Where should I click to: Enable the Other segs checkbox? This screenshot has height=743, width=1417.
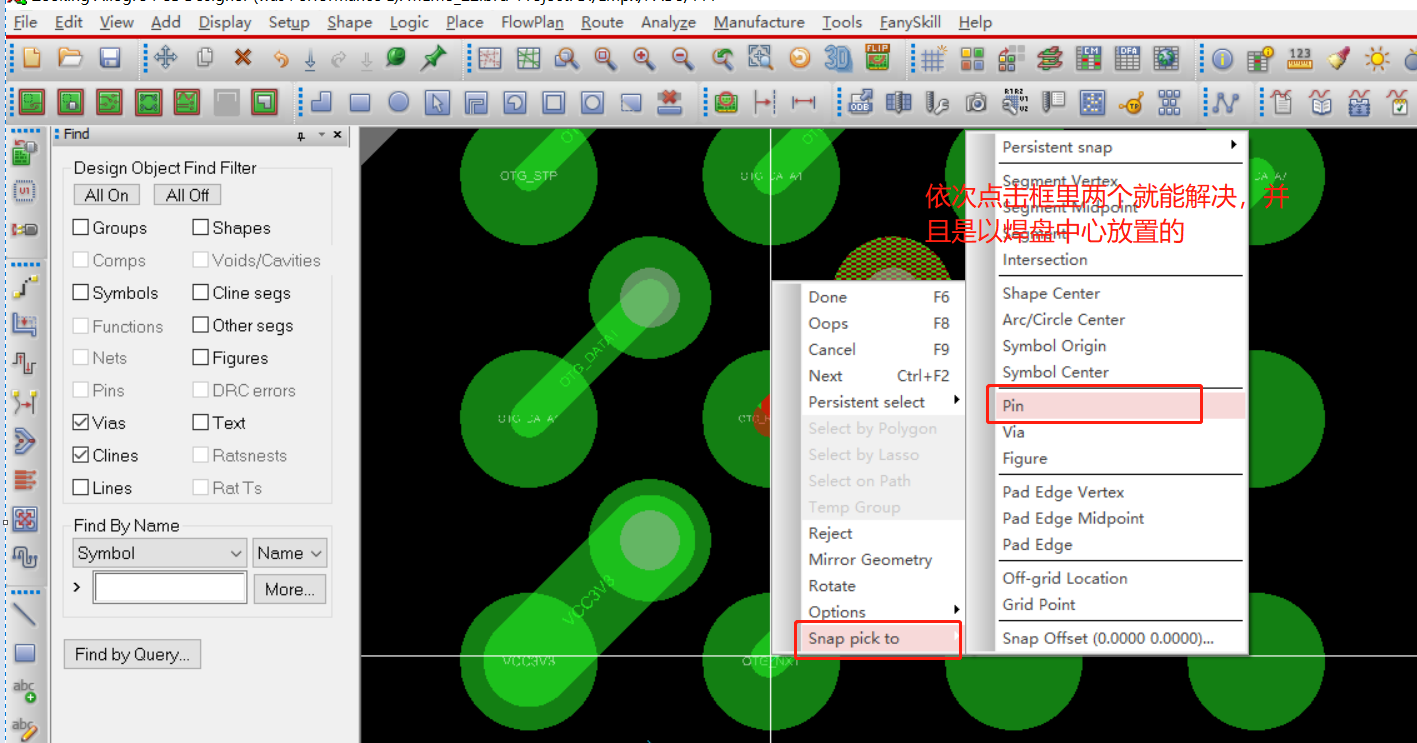pyautogui.click(x=201, y=325)
